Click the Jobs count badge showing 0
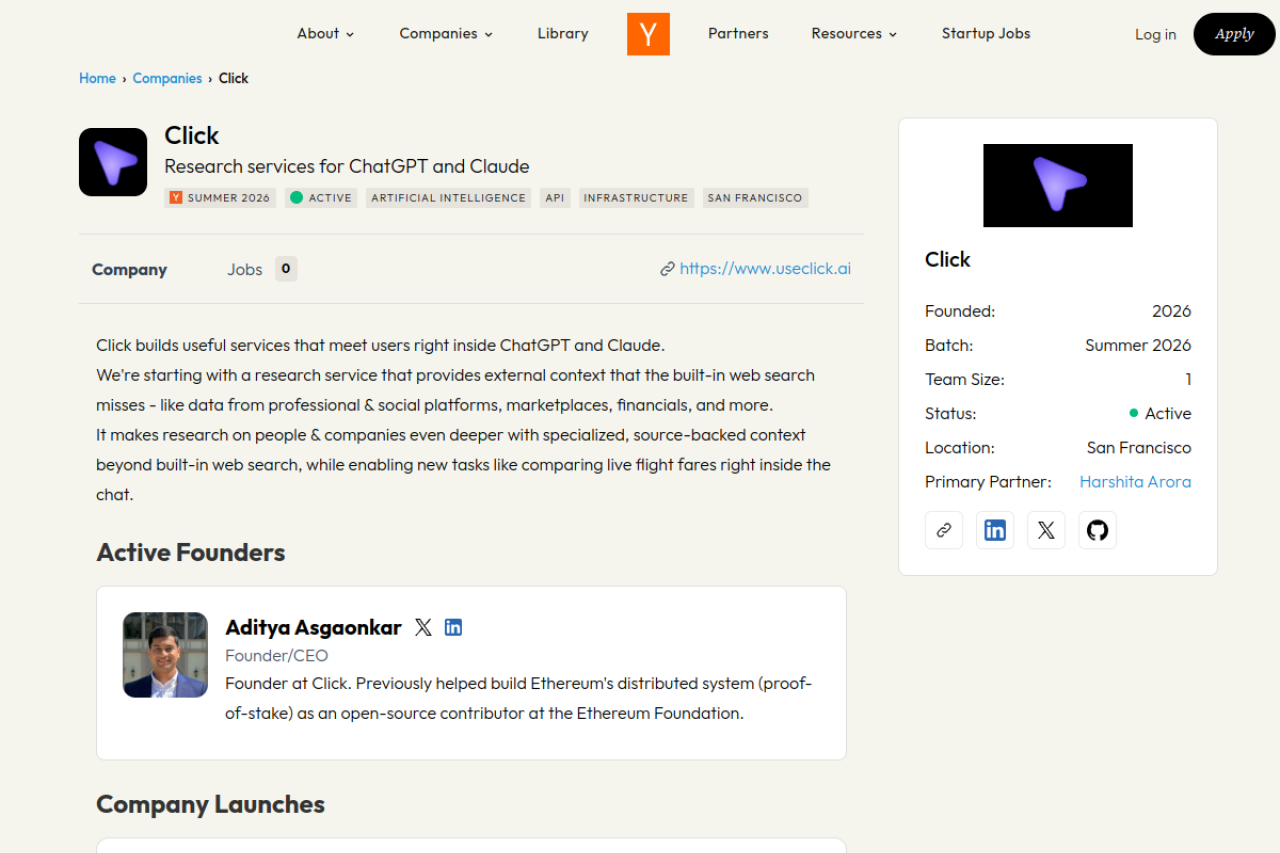This screenshot has width=1280, height=853. [286, 269]
